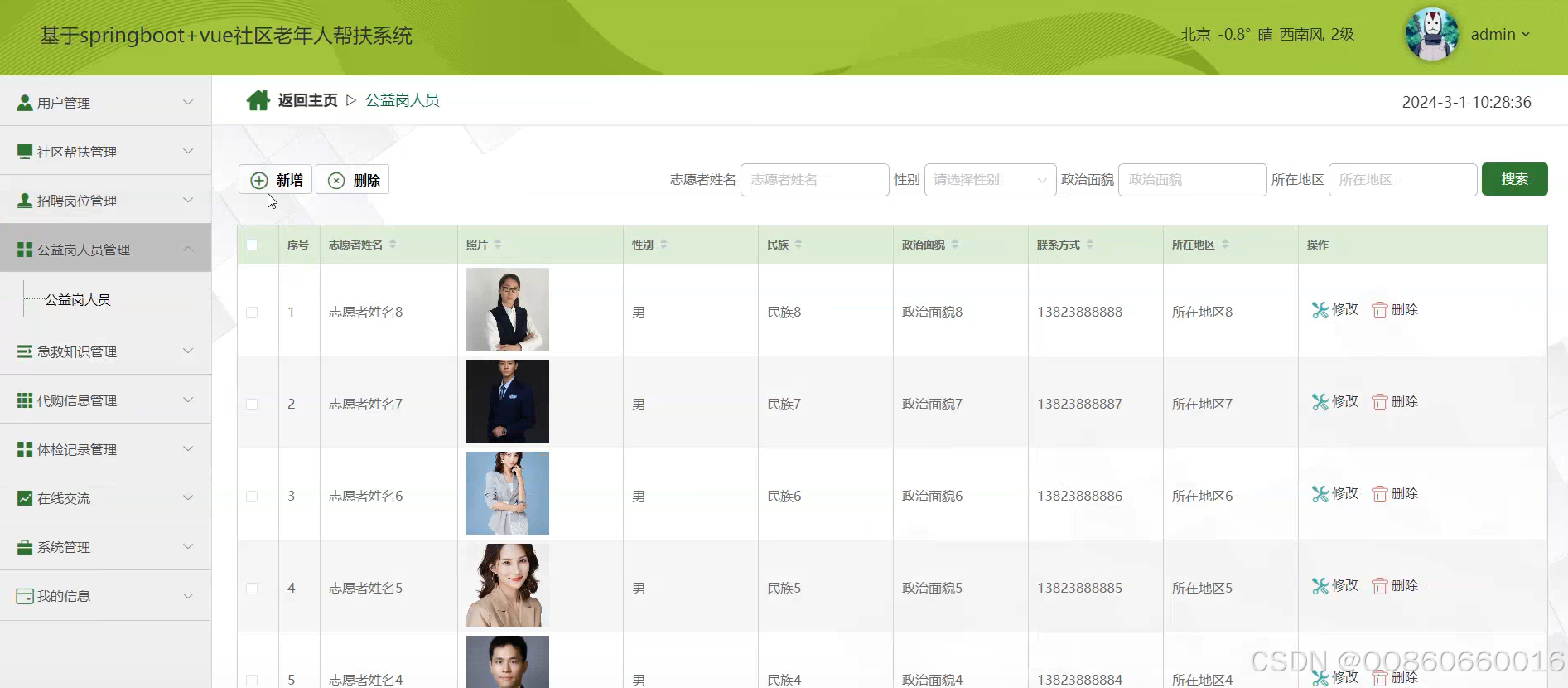Click the 系统管理 briefcase icon

click(25, 547)
